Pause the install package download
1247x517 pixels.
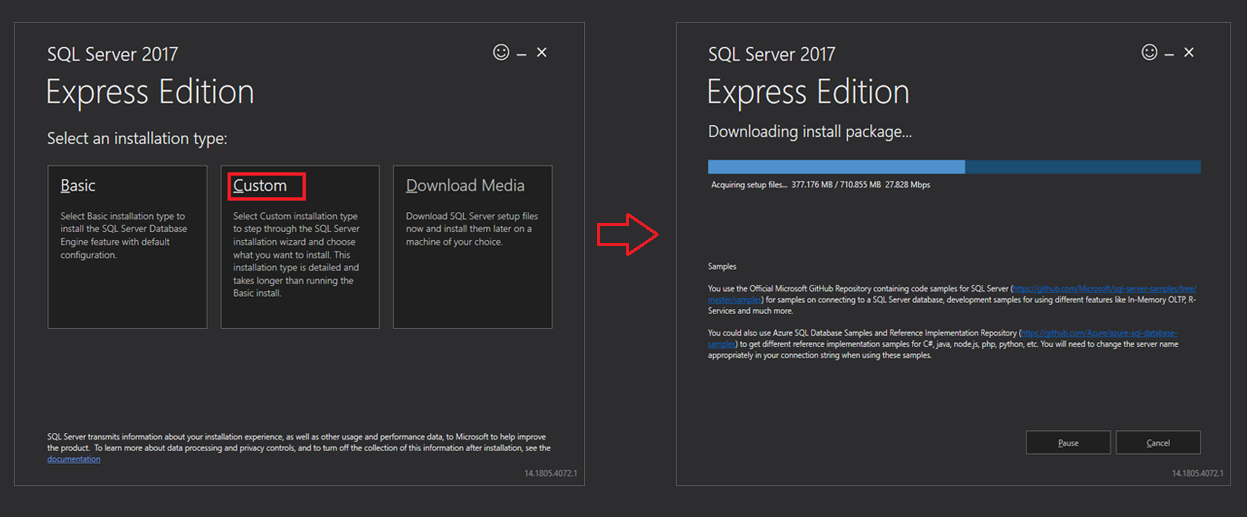[1068, 442]
